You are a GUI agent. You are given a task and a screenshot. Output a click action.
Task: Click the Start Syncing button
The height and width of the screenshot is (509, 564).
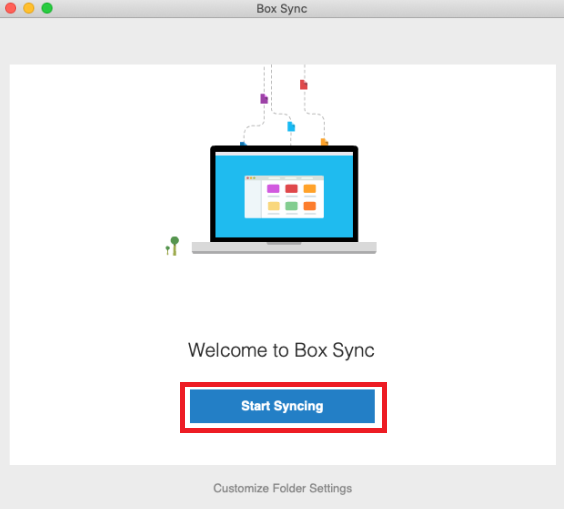pyautogui.click(x=282, y=406)
